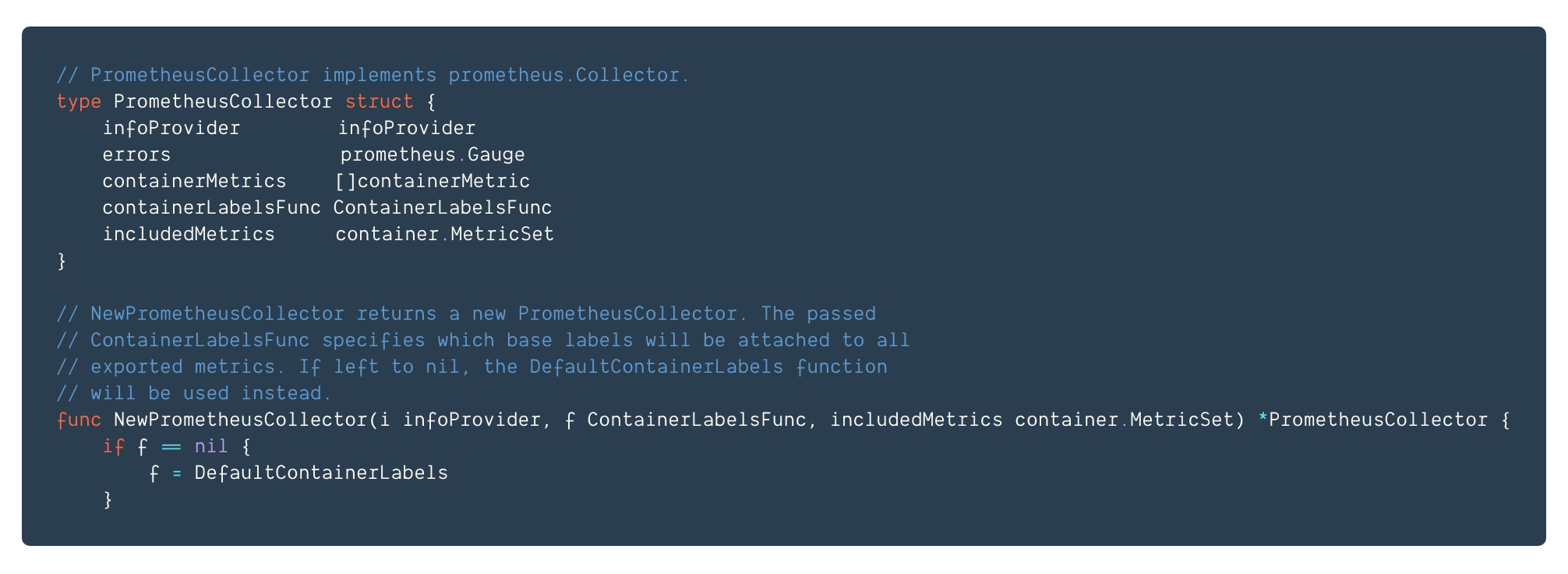Viewport: 1568px width, 574px height.
Task: Click the *PrometheusCollector return type
Action: (x=1373, y=420)
